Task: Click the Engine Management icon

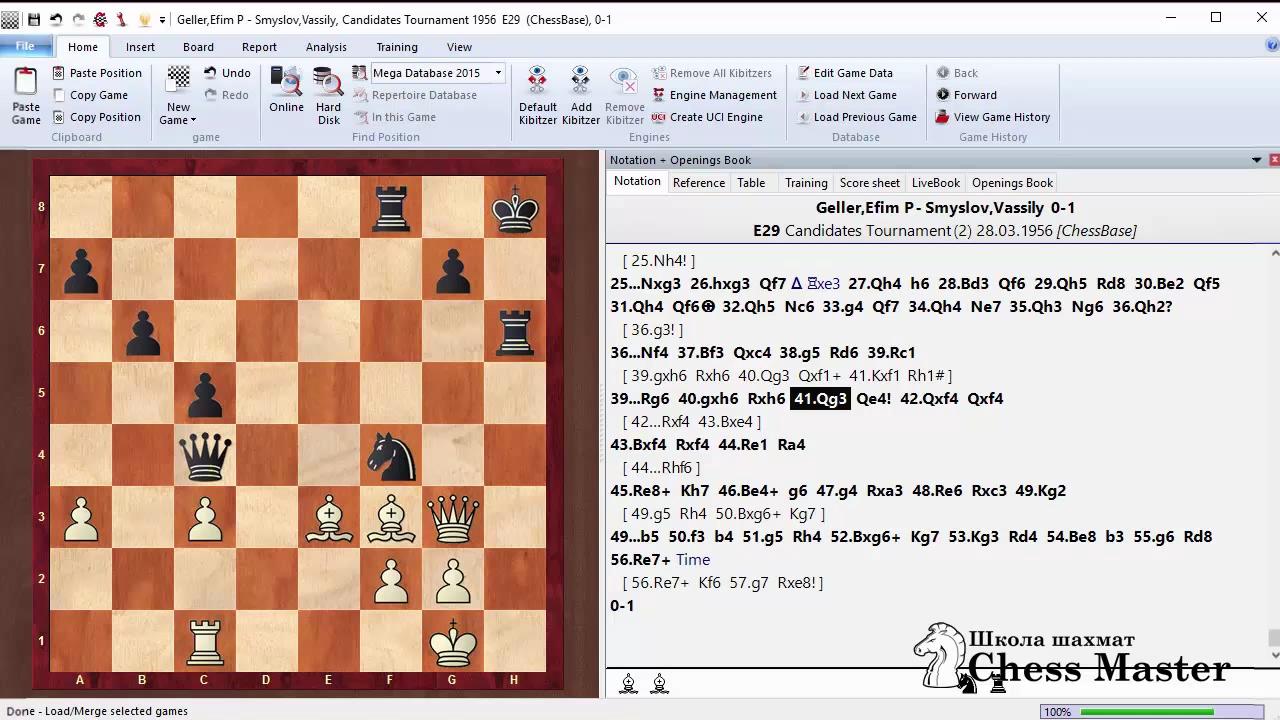Action: [x=659, y=95]
